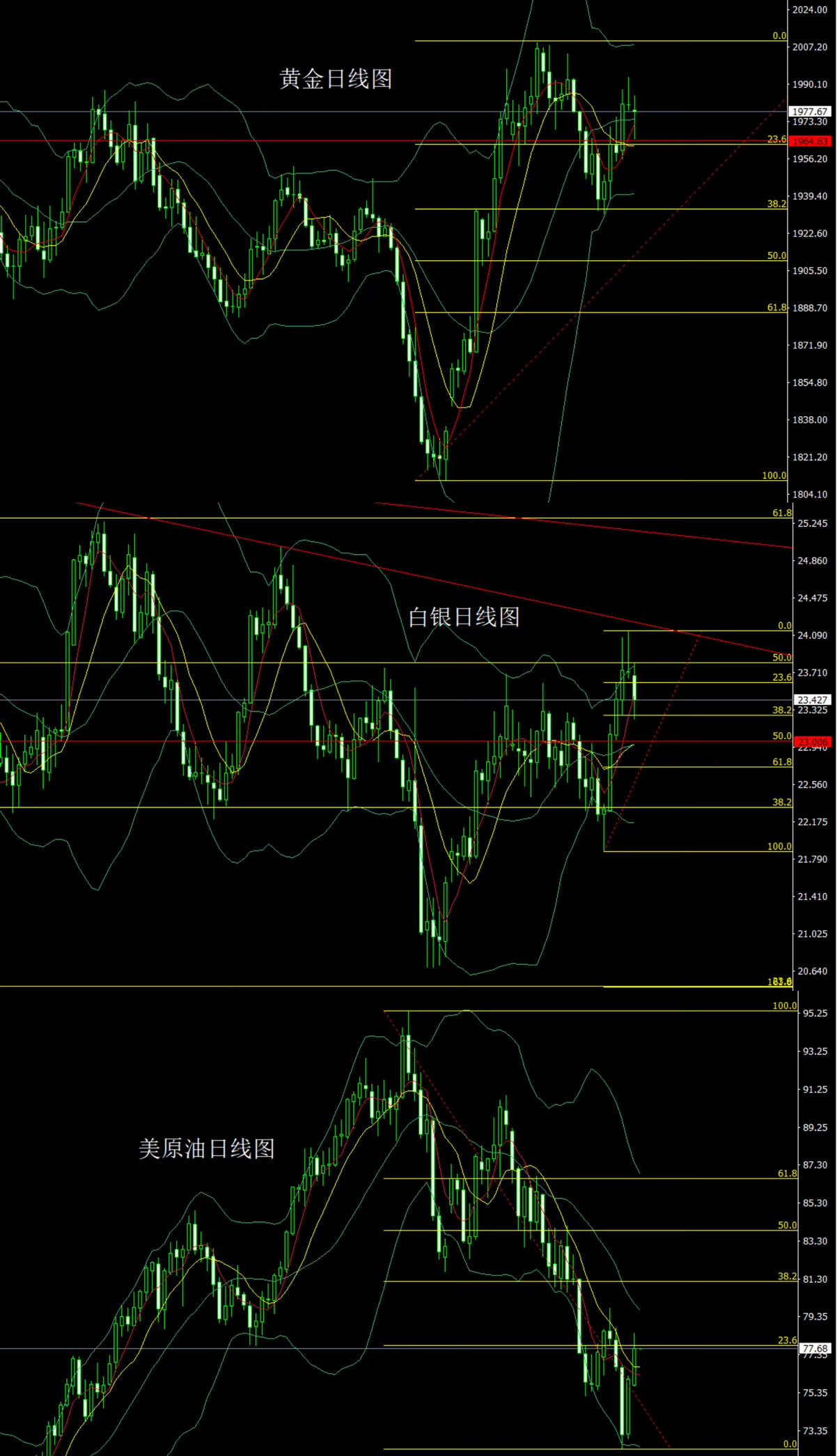Image resolution: width=837 pixels, height=1456 pixels.
Task: Select gold Fibonacci 61.8 level label
Action: (776, 307)
